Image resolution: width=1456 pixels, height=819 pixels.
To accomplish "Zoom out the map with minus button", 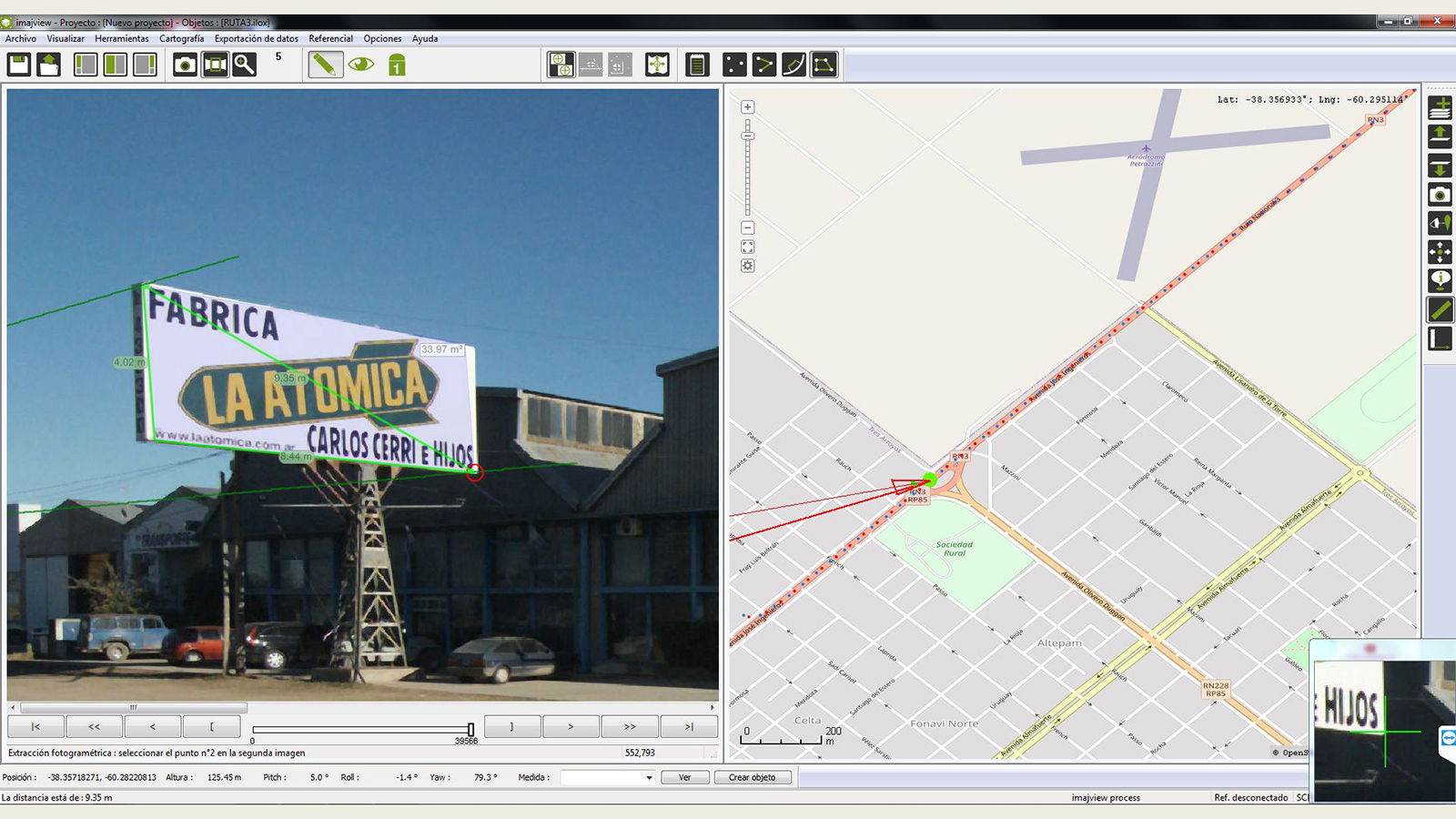I will pos(748,227).
